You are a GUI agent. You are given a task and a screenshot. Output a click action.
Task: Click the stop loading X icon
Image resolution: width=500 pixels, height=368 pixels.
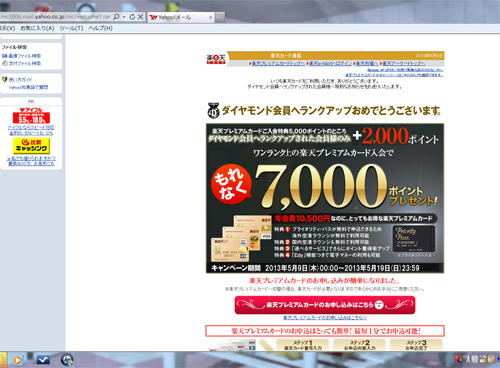coord(140,17)
